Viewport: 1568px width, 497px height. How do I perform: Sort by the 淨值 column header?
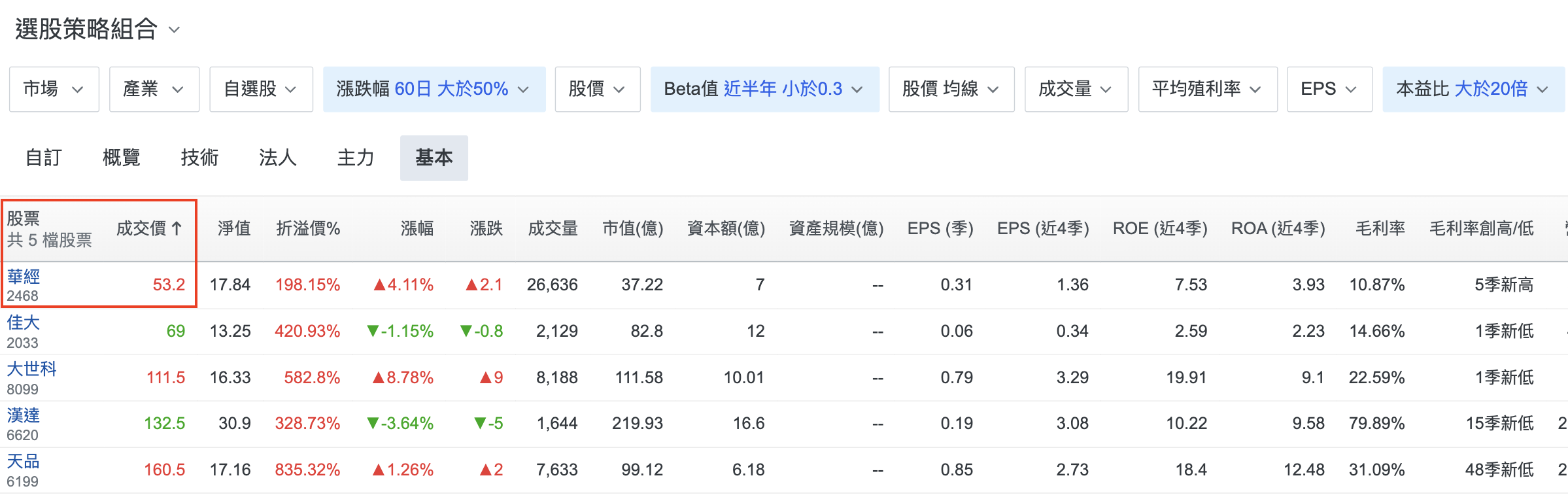tap(234, 229)
